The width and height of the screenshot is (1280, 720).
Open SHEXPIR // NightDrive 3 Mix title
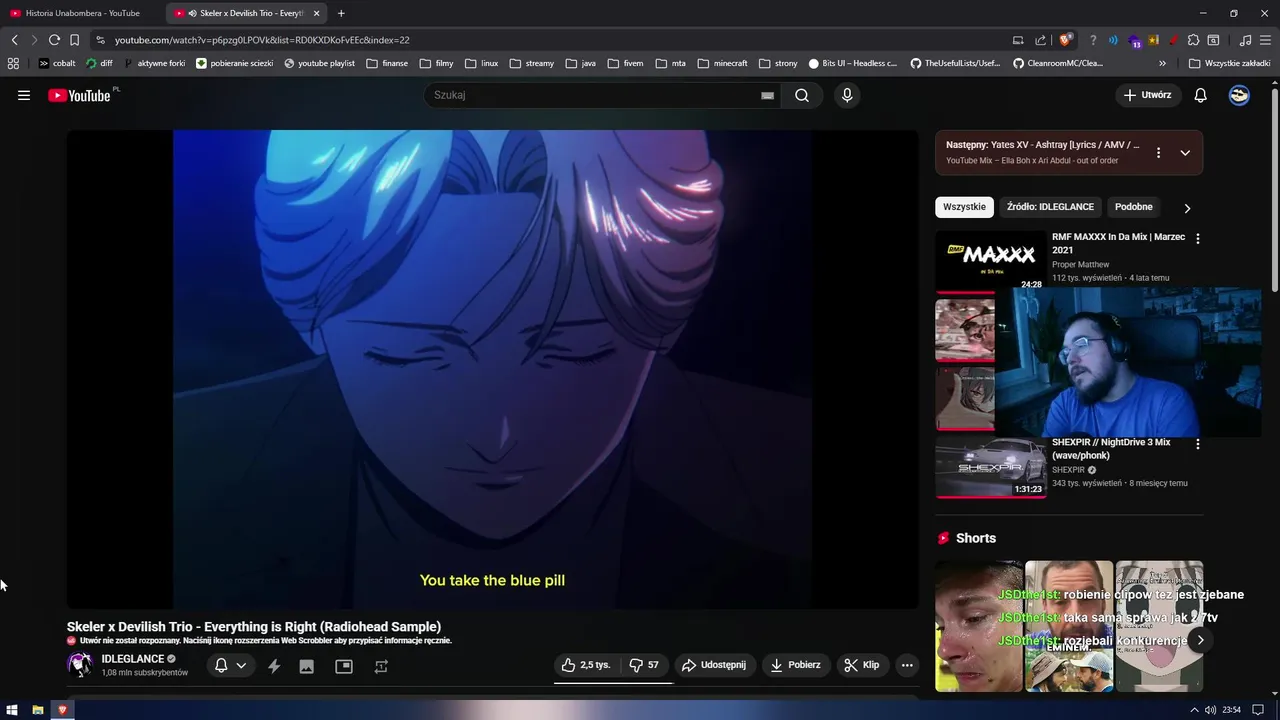[1111, 449]
